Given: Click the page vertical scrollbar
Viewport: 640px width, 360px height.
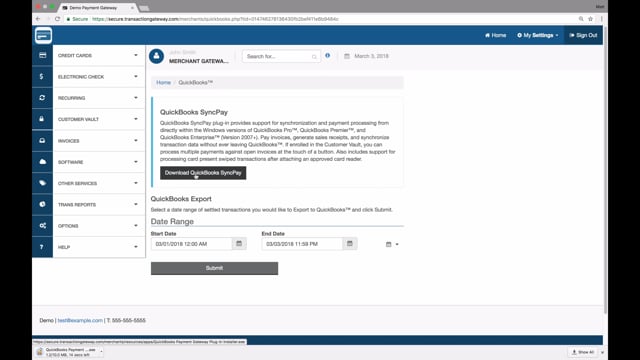Looking at the screenshot, I should coord(605,171).
